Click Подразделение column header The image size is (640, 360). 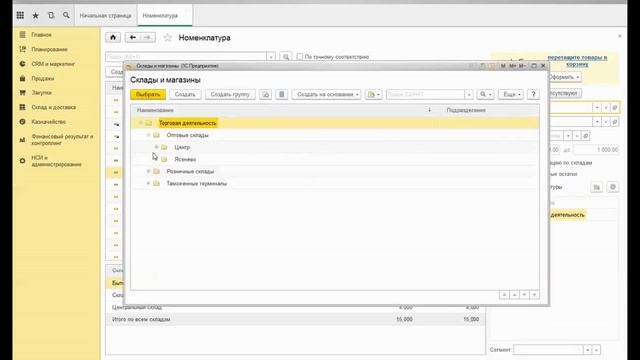click(490, 110)
